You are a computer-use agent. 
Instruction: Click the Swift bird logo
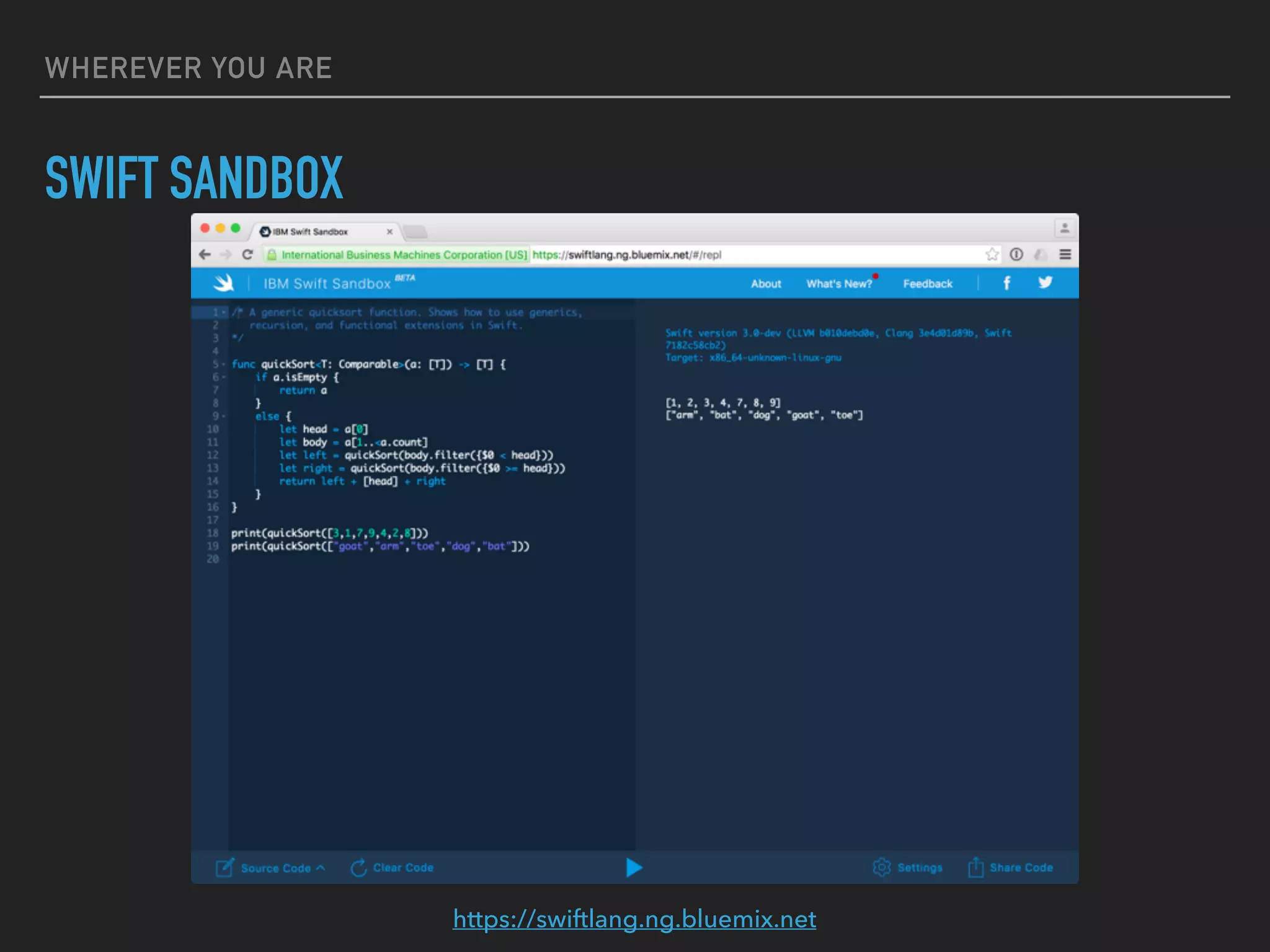coord(223,283)
